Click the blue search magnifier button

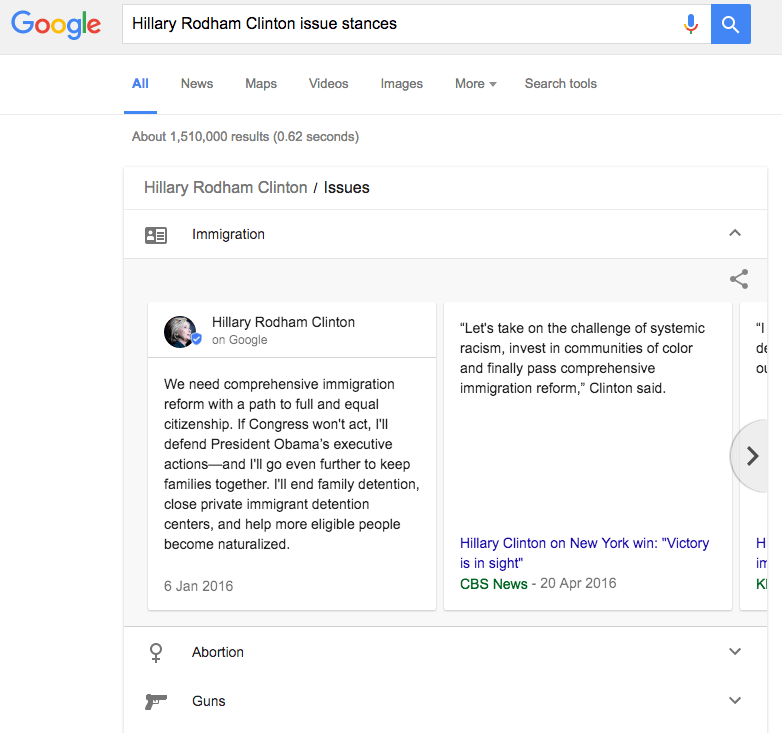coord(731,24)
